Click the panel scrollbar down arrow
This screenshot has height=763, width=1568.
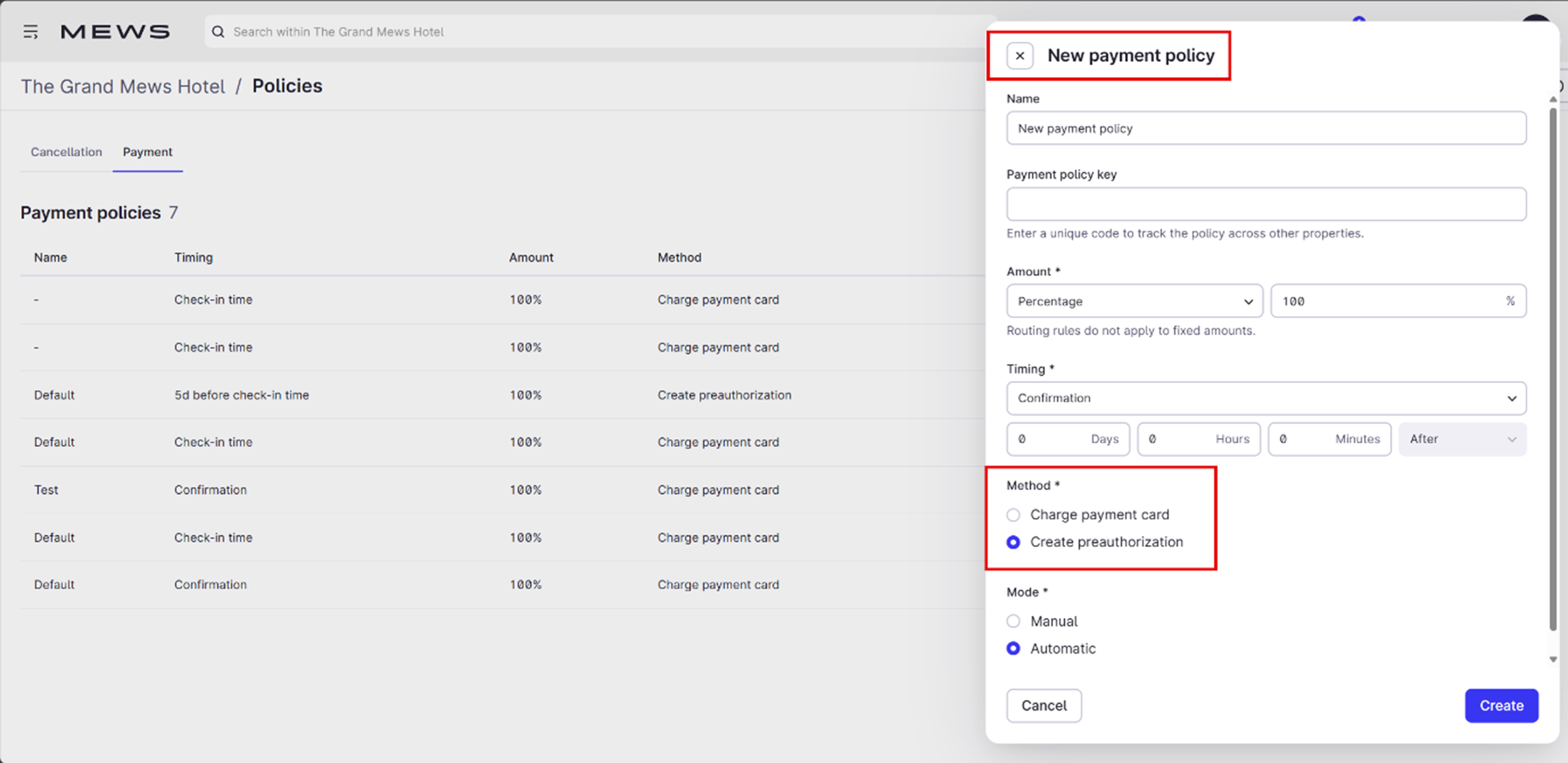(1553, 659)
